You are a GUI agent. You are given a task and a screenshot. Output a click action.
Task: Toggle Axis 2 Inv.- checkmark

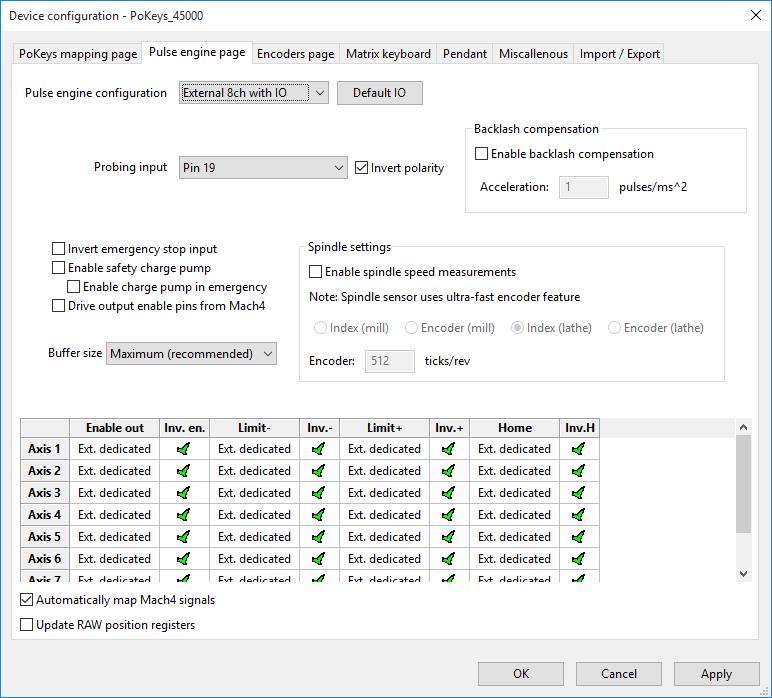pyautogui.click(x=319, y=471)
